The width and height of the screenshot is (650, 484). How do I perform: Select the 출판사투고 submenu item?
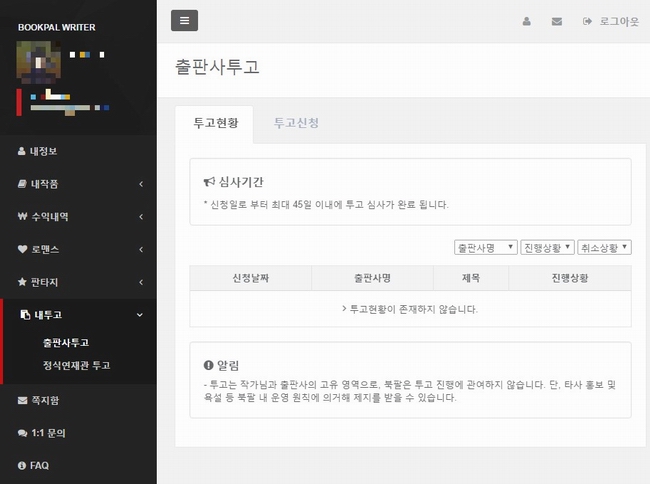pyautogui.click(x=66, y=343)
